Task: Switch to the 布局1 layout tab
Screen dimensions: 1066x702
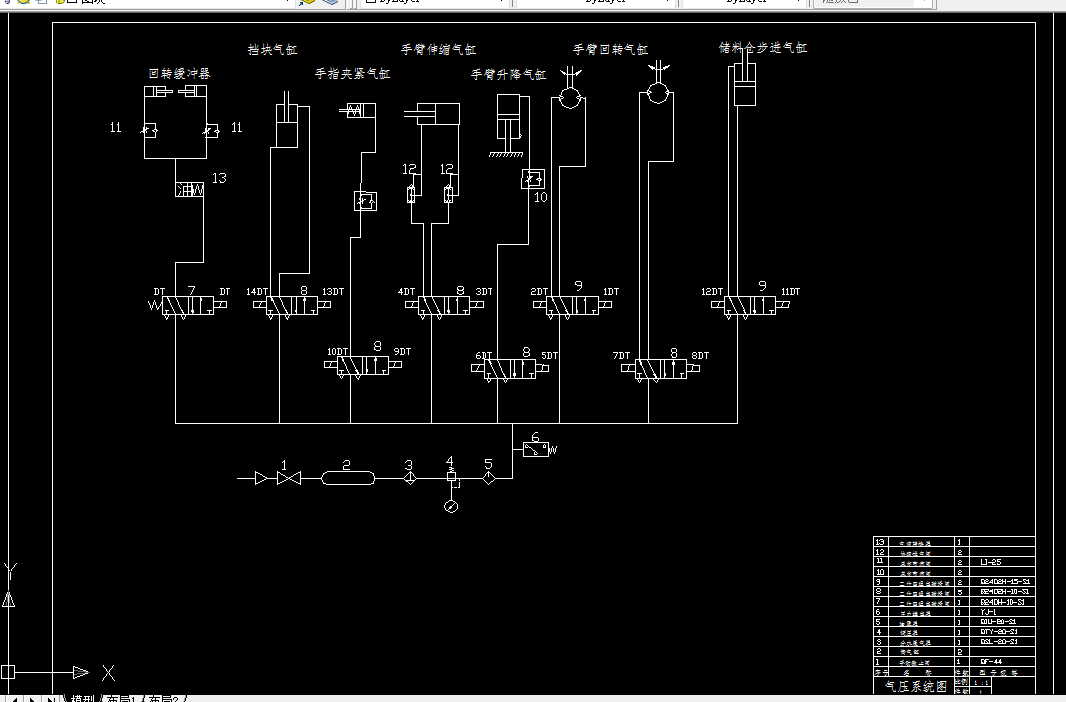Action: 122,699
